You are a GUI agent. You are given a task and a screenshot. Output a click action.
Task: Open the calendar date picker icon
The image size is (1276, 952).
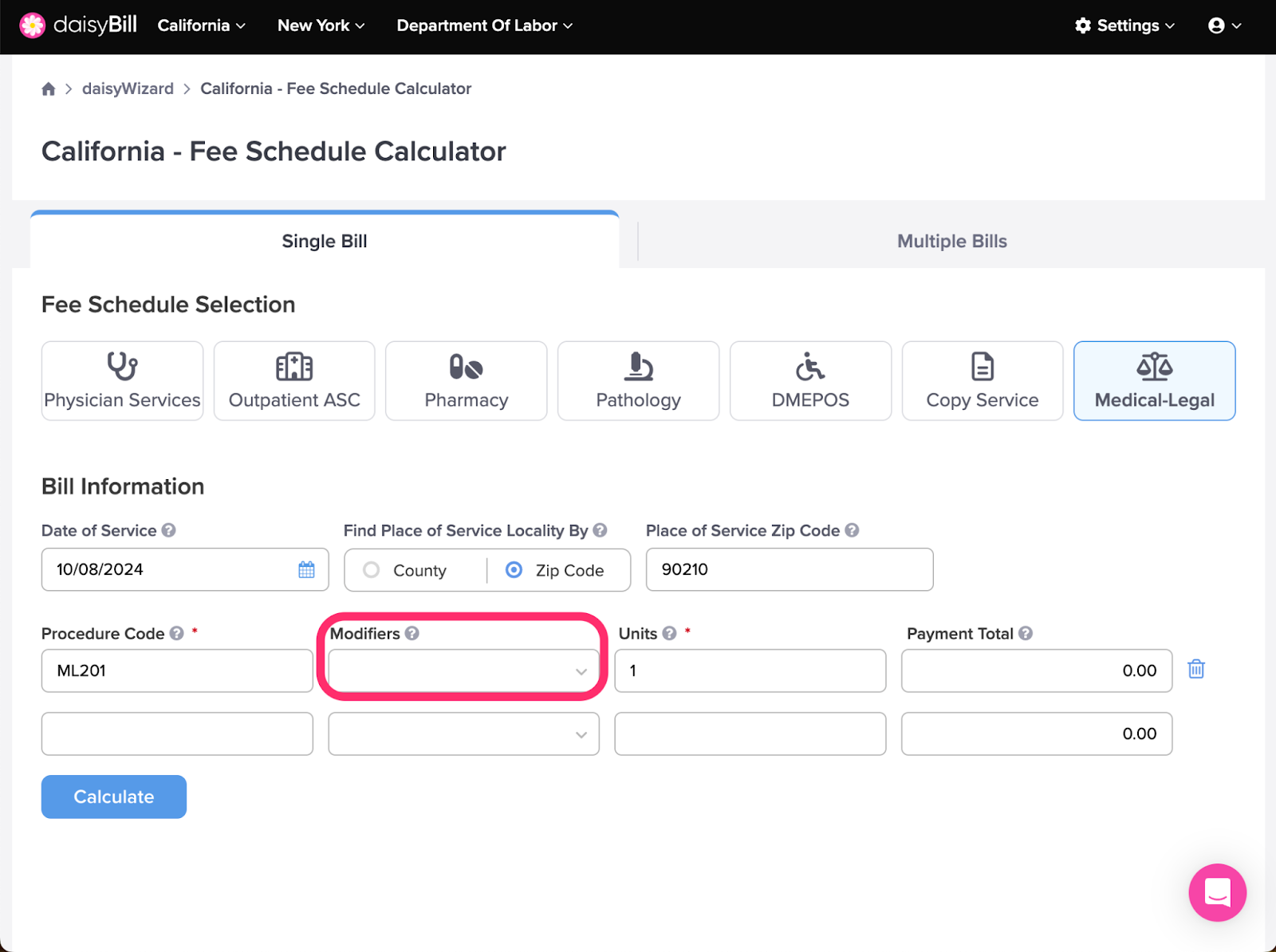click(x=306, y=569)
